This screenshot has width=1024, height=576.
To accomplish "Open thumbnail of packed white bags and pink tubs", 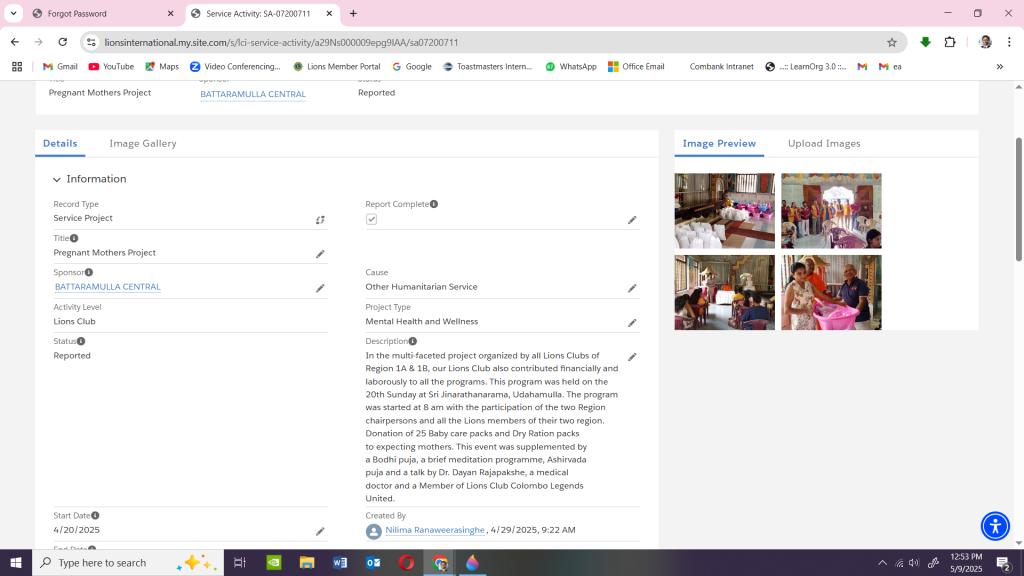I will (x=725, y=211).
